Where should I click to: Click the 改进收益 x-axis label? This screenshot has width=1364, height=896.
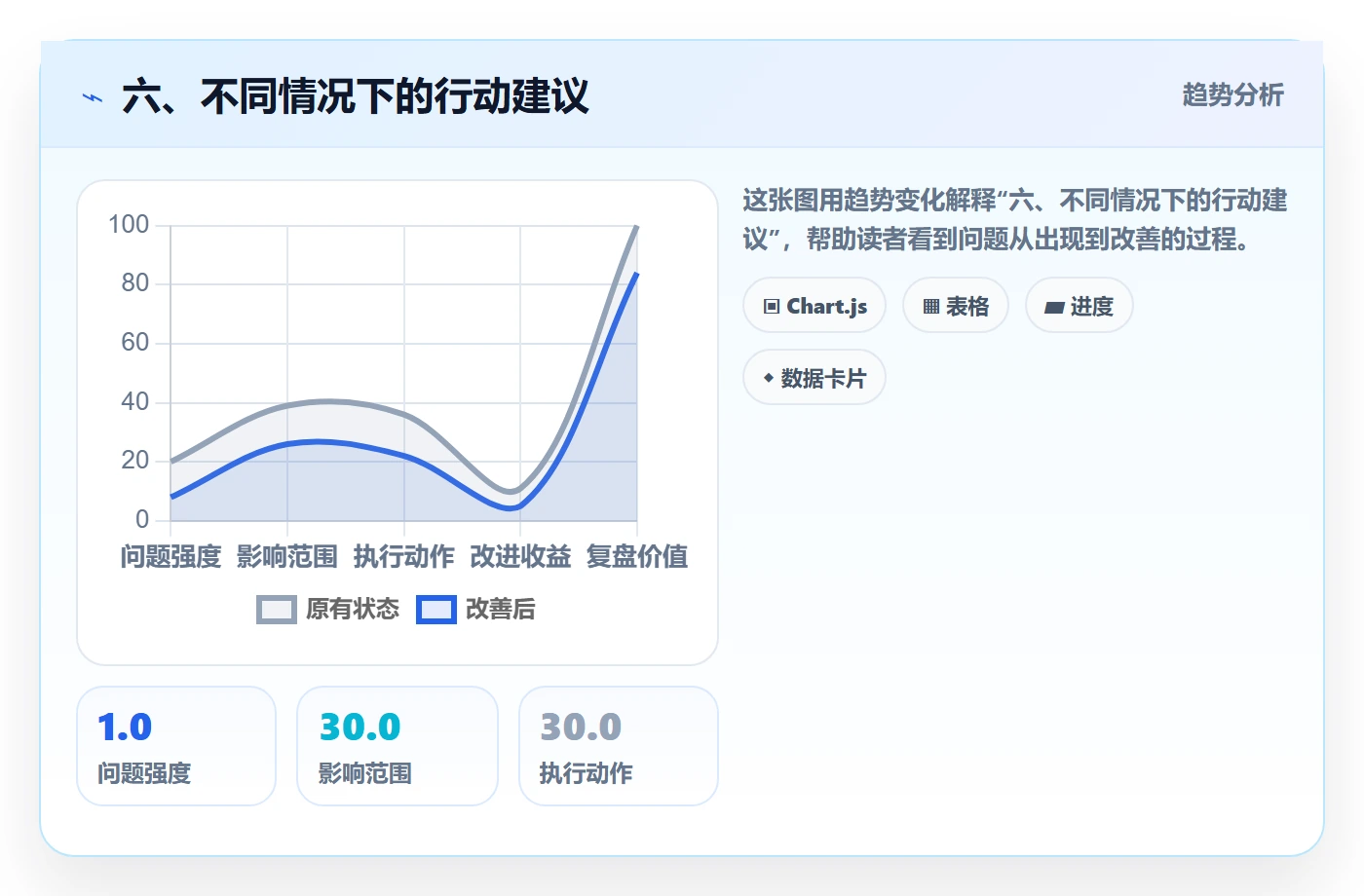(x=520, y=557)
